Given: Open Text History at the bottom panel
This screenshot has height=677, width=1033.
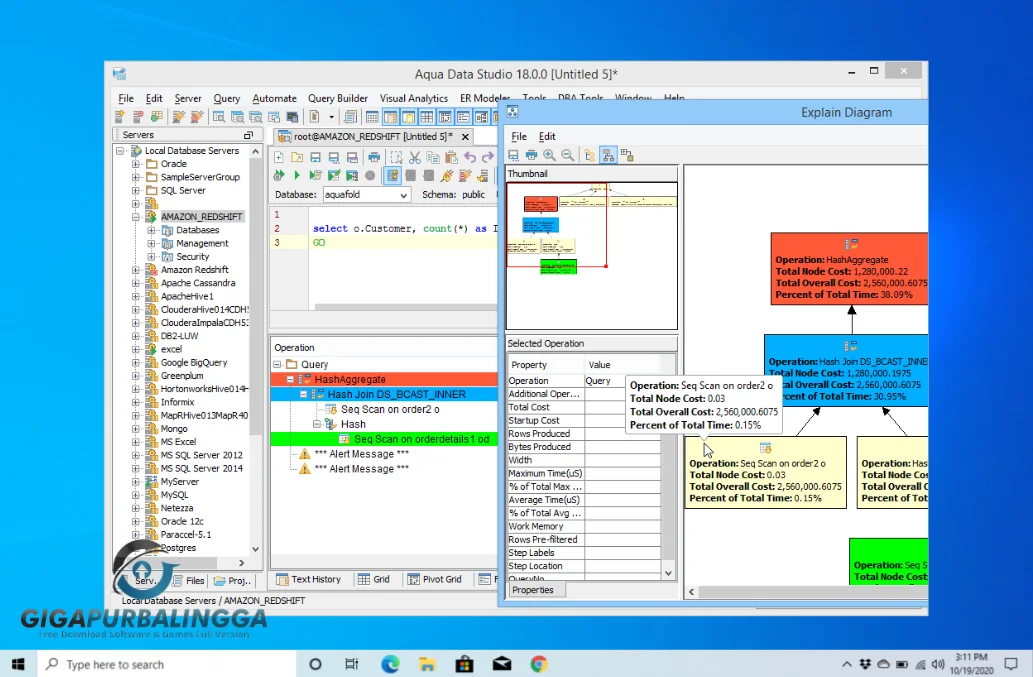Looking at the screenshot, I should 310,579.
